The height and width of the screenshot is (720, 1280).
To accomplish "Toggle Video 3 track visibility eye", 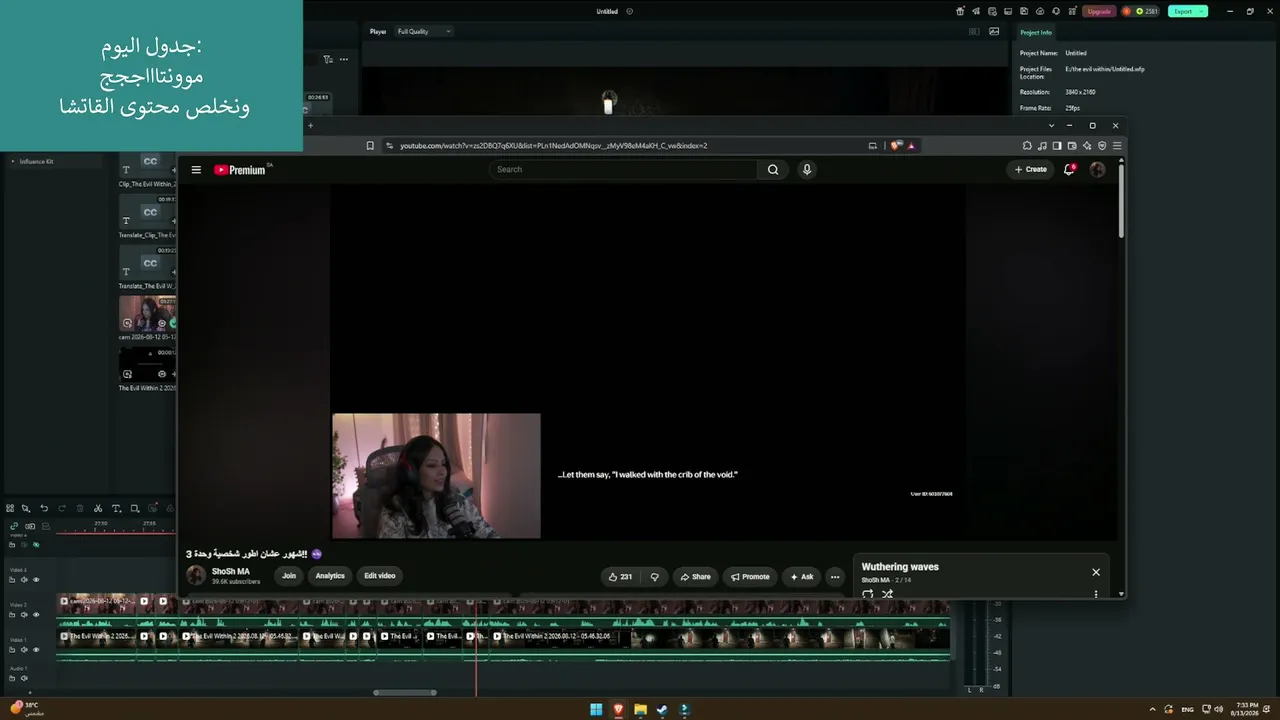I will click(36, 580).
